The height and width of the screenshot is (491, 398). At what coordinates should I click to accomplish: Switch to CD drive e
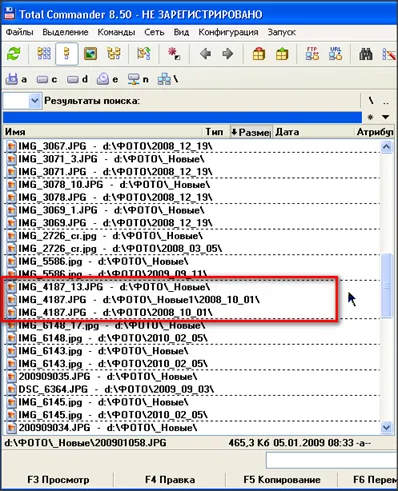(107, 79)
